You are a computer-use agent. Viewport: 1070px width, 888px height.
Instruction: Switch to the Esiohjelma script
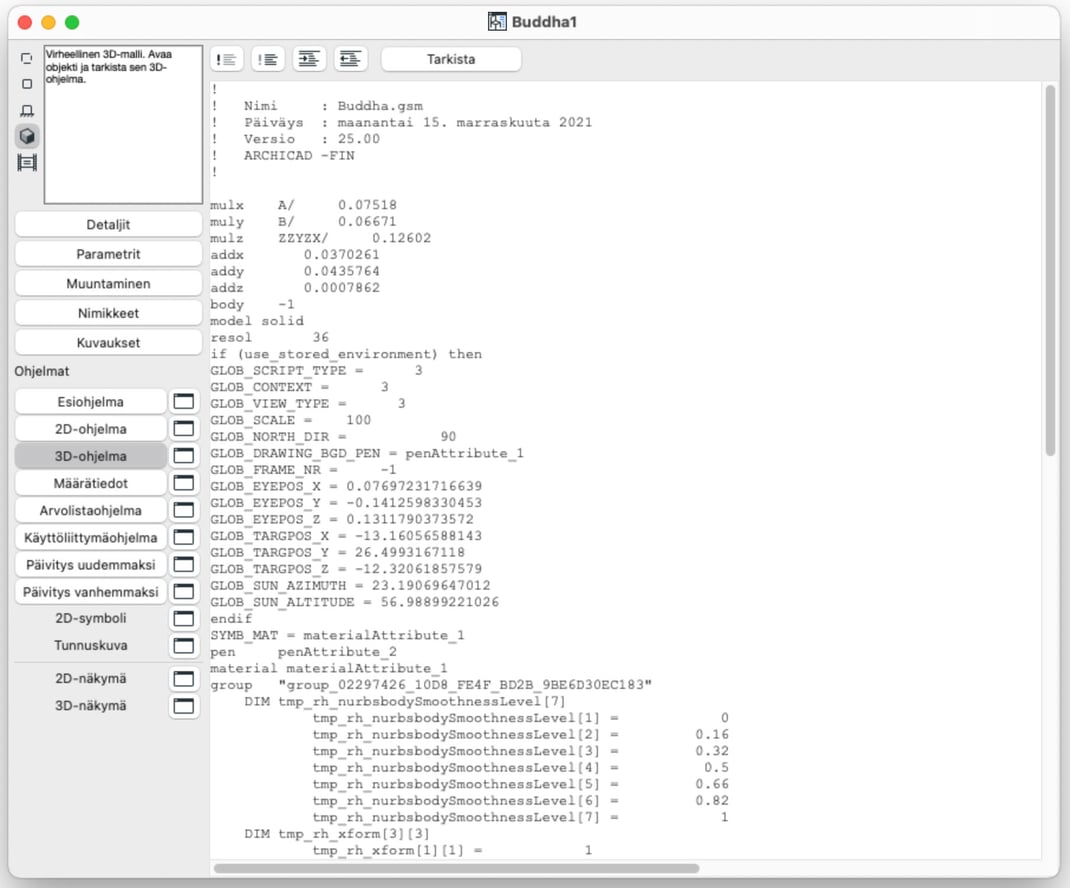pos(91,401)
